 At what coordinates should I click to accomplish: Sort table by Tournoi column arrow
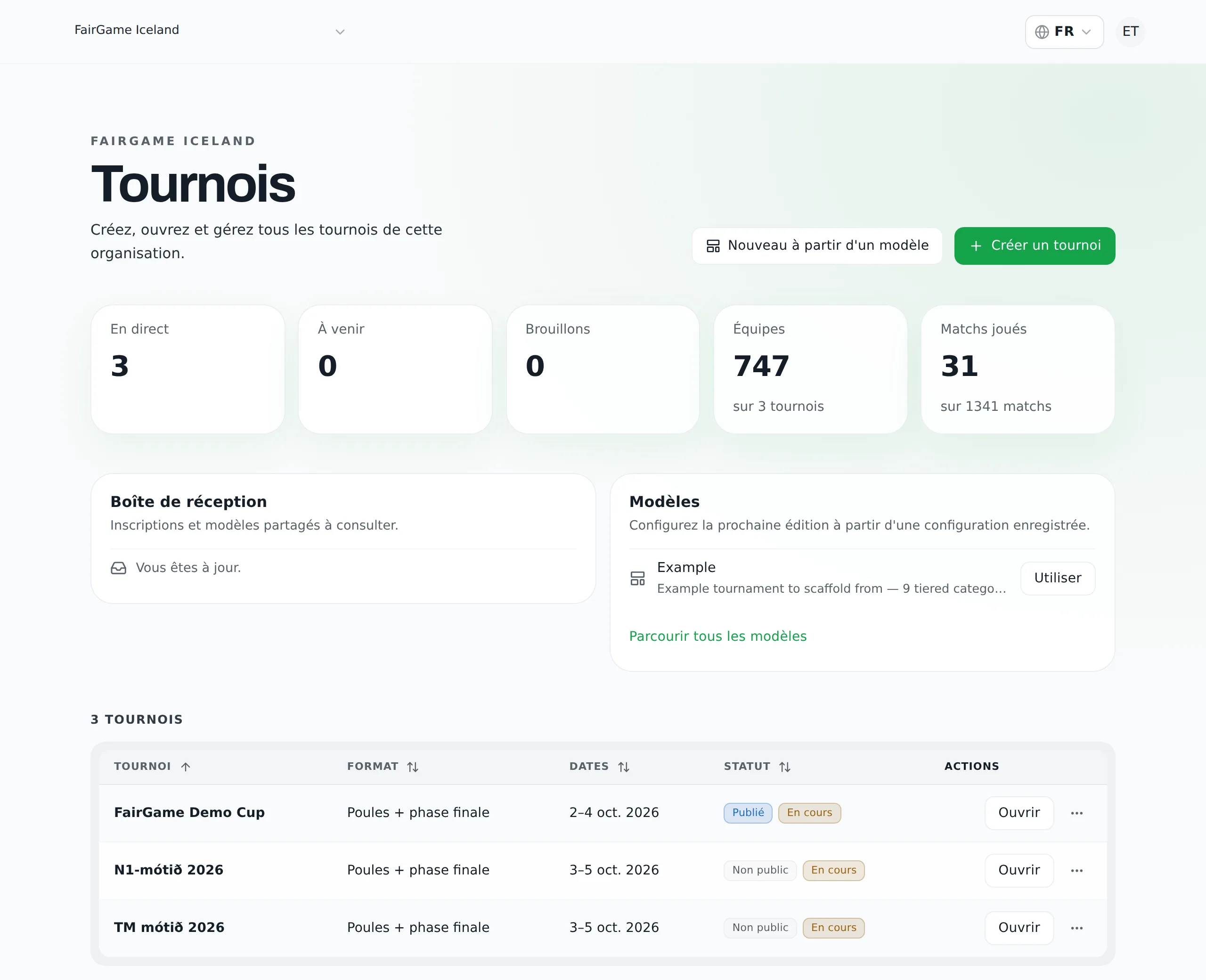[x=186, y=767]
